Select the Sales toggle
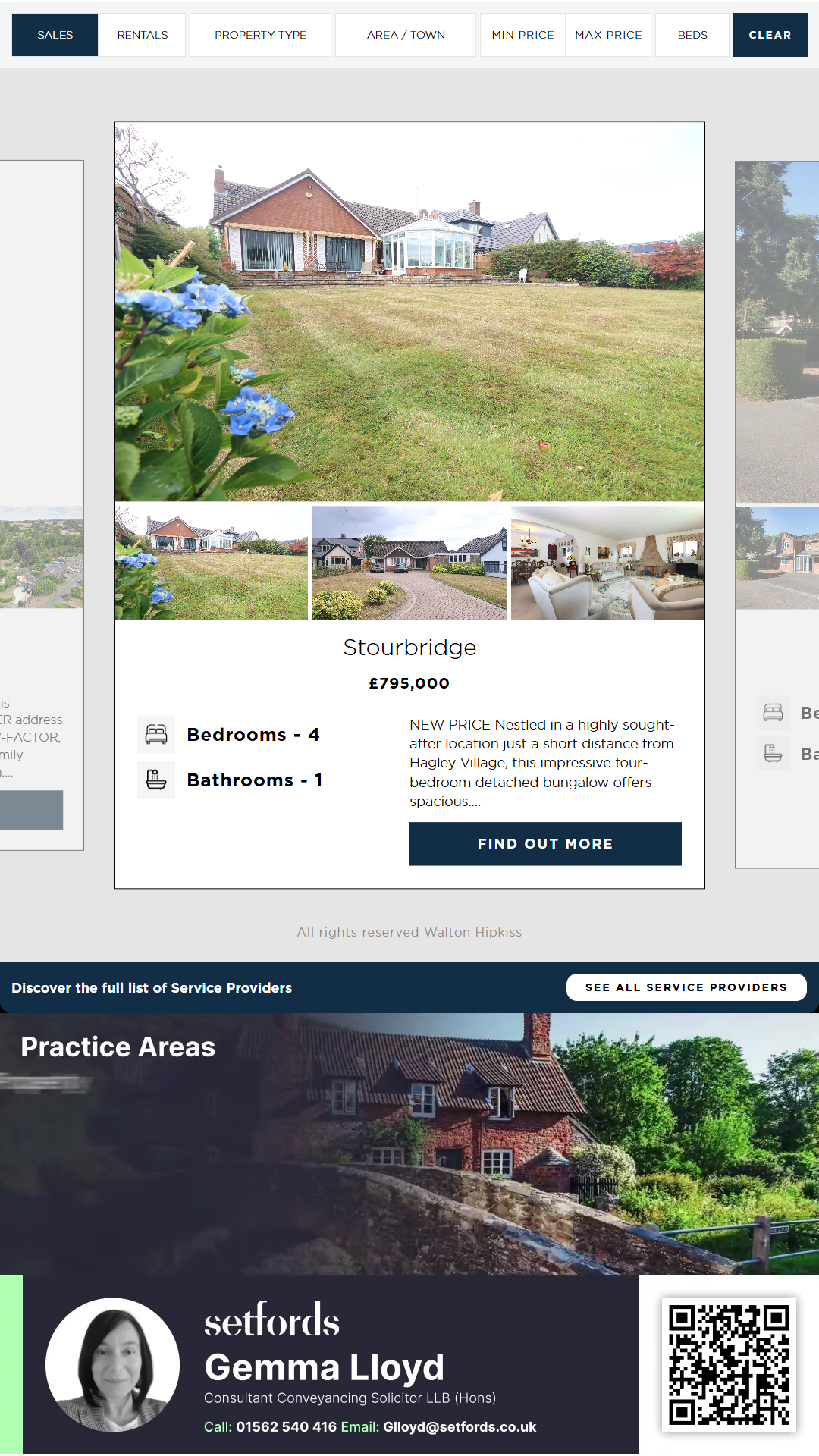Screen dimensions: 819x1456 pyautogui.click(x=55, y=35)
